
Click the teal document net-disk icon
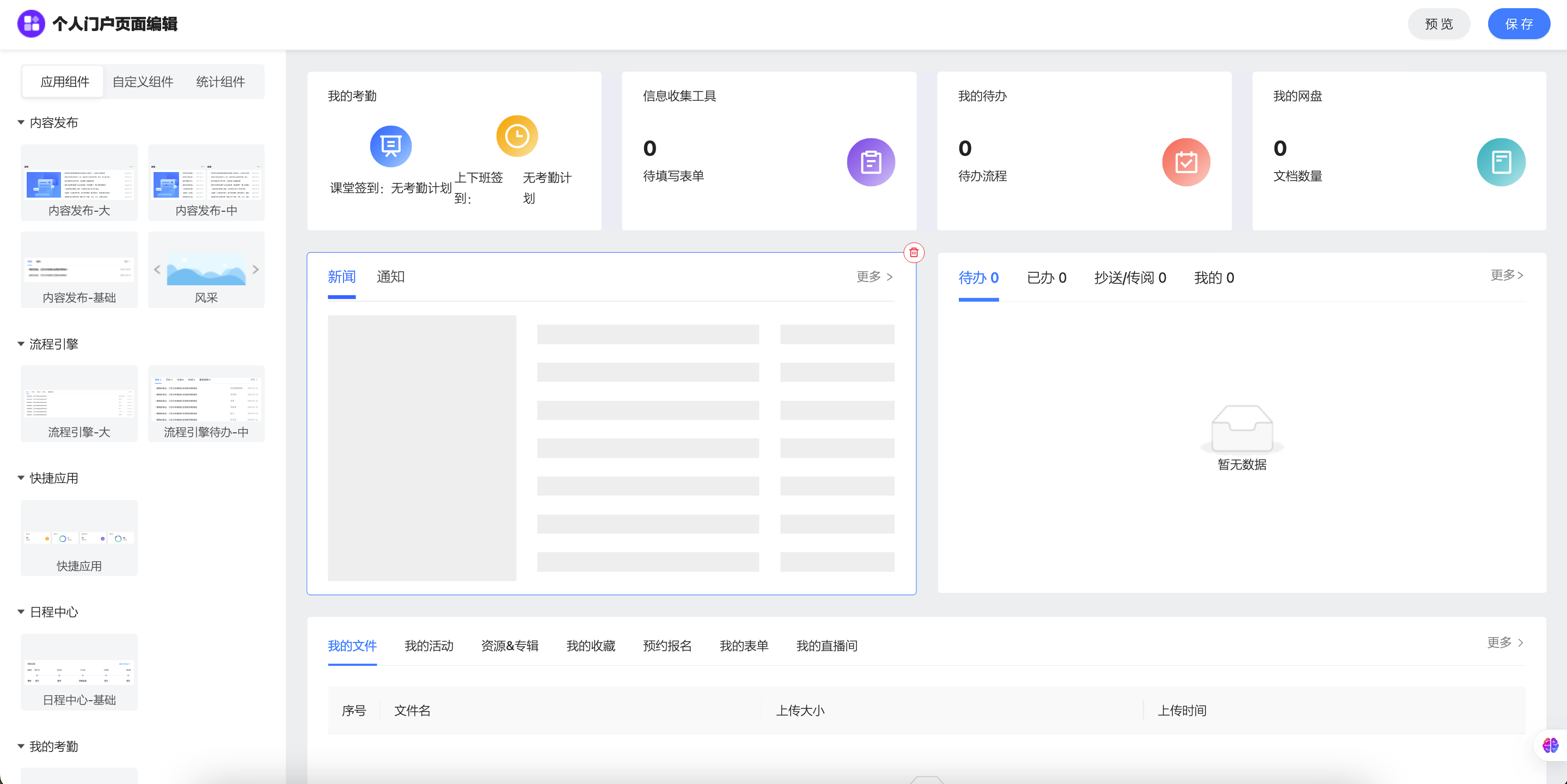(1500, 162)
